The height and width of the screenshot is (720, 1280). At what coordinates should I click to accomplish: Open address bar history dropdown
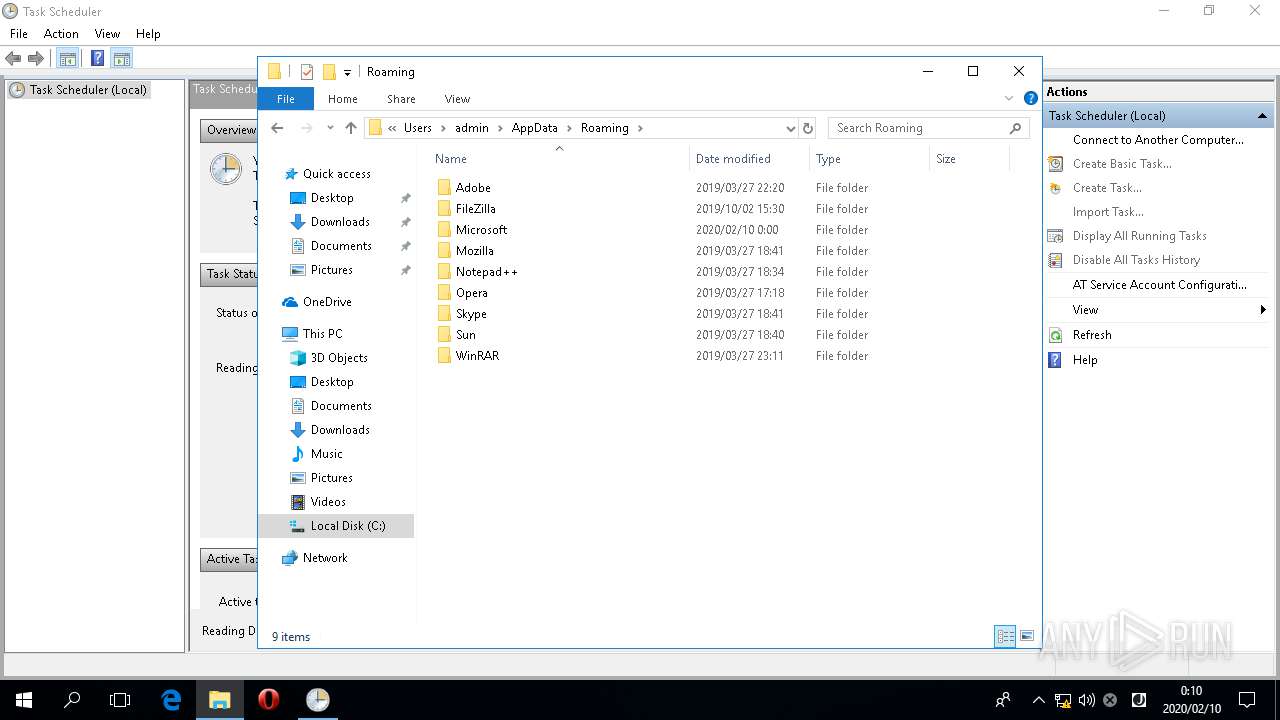tap(790, 128)
